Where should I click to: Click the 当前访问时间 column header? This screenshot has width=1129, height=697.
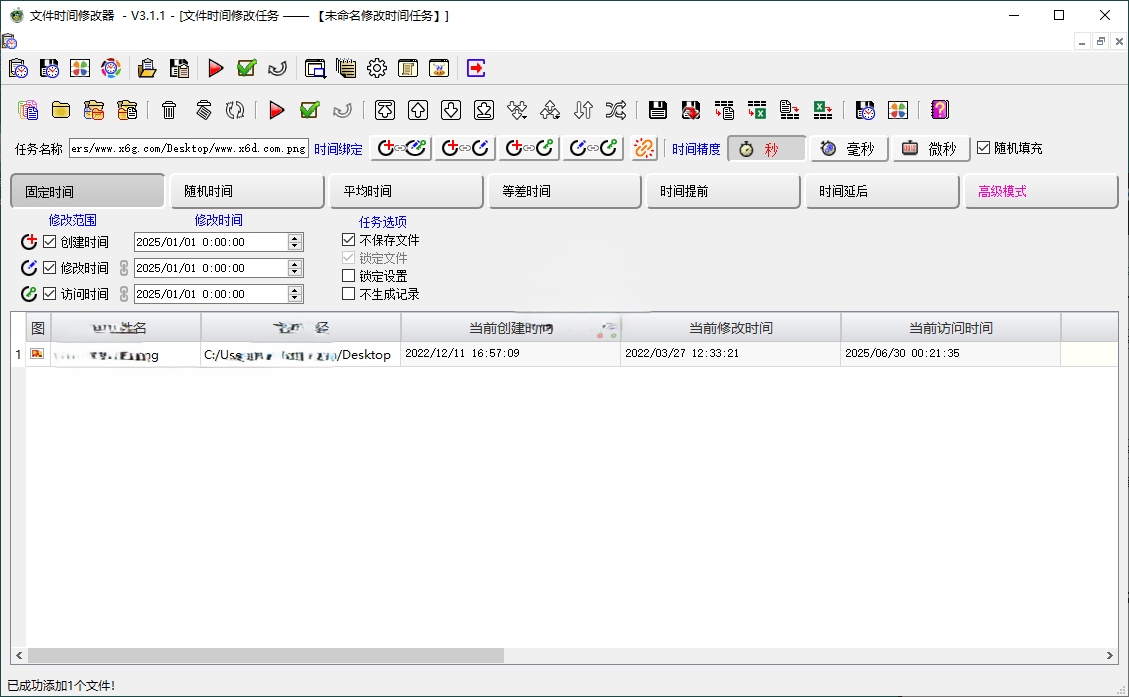tap(950, 328)
